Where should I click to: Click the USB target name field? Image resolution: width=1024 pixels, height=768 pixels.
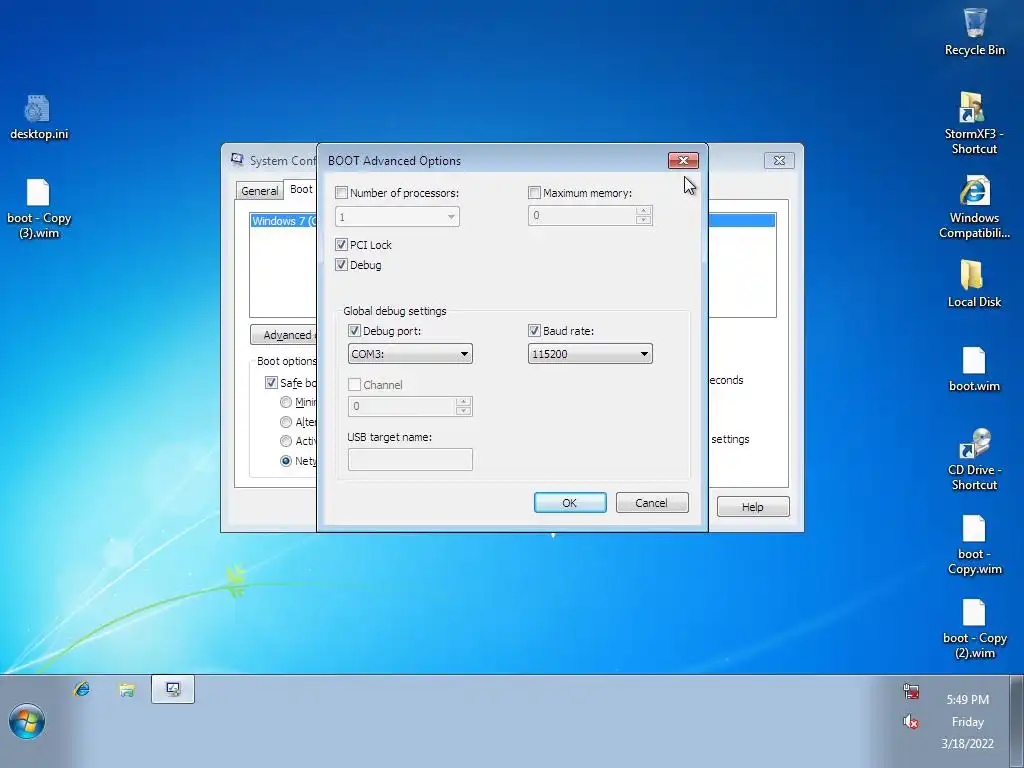pos(410,460)
